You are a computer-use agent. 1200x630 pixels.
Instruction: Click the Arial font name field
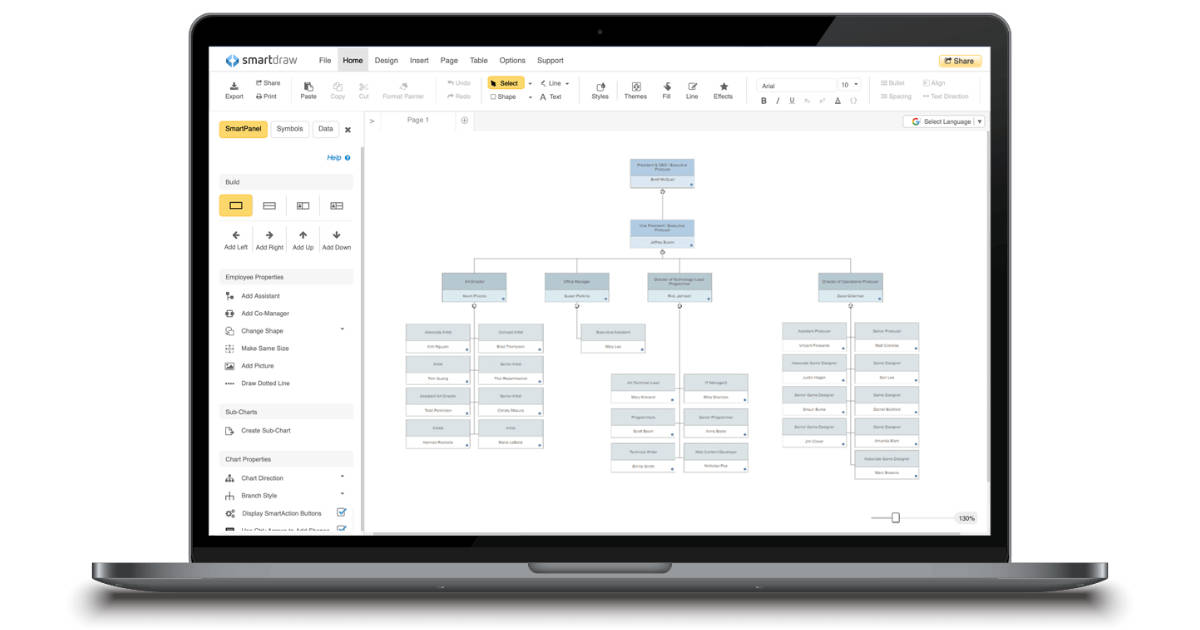pos(795,84)
